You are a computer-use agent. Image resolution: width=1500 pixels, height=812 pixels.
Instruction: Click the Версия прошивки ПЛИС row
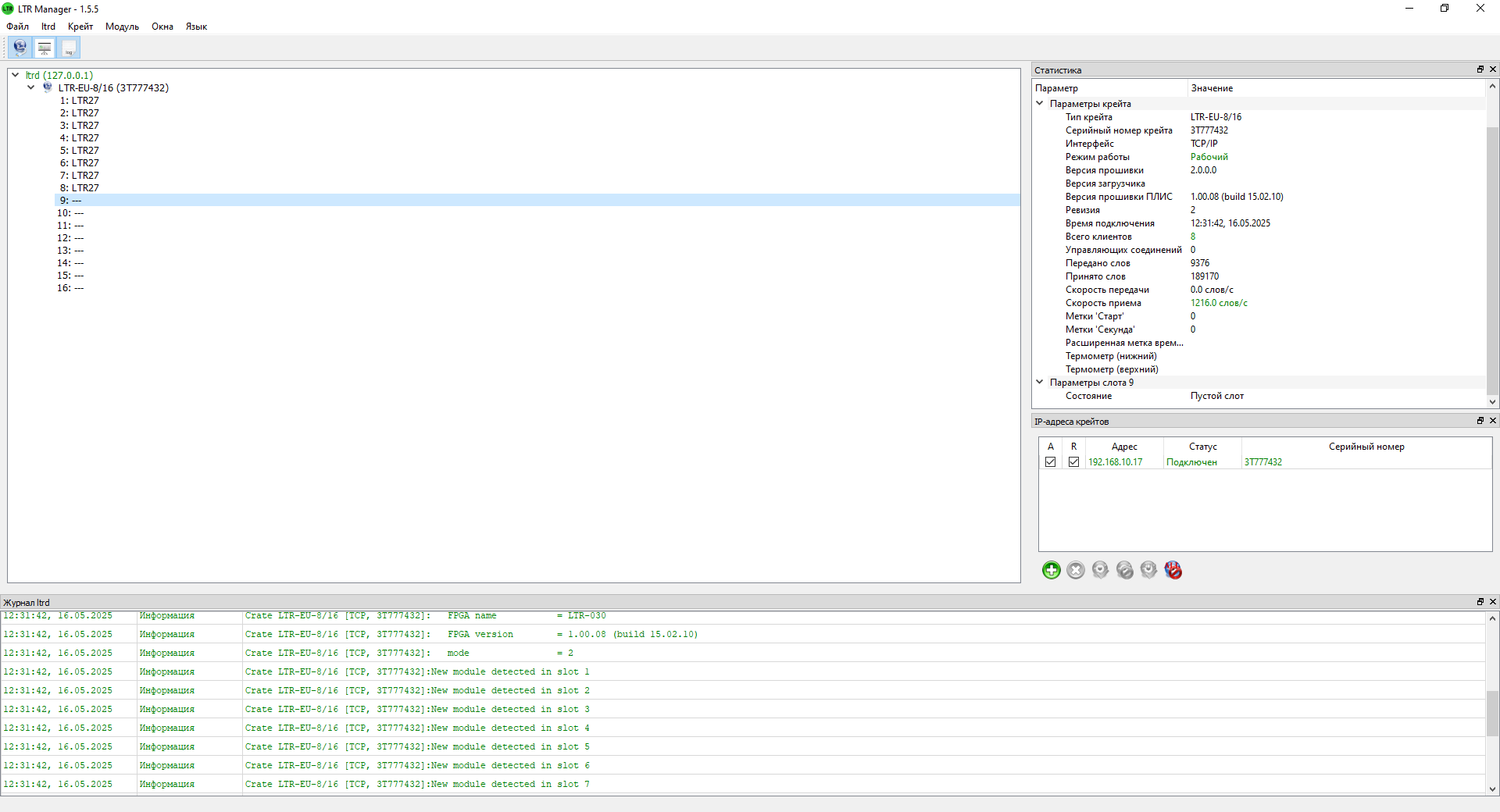[1259, 196]
